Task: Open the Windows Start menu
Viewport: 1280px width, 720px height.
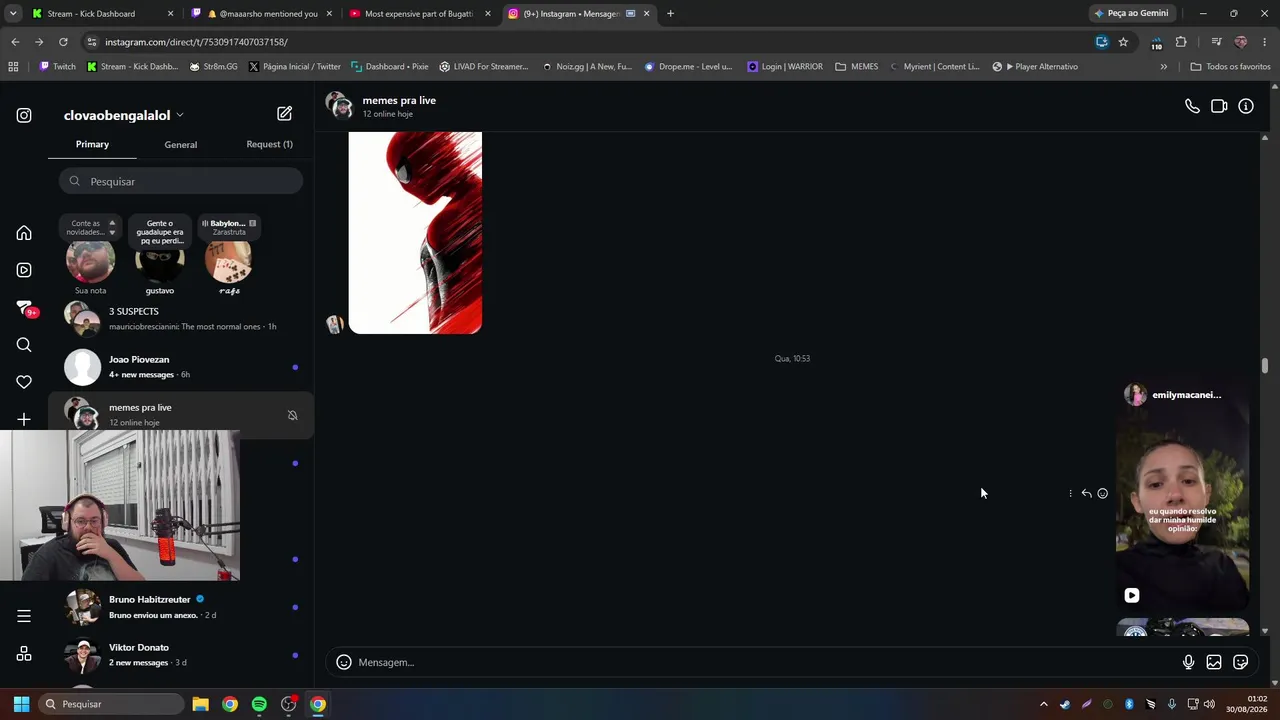Action: coord(21,704)
